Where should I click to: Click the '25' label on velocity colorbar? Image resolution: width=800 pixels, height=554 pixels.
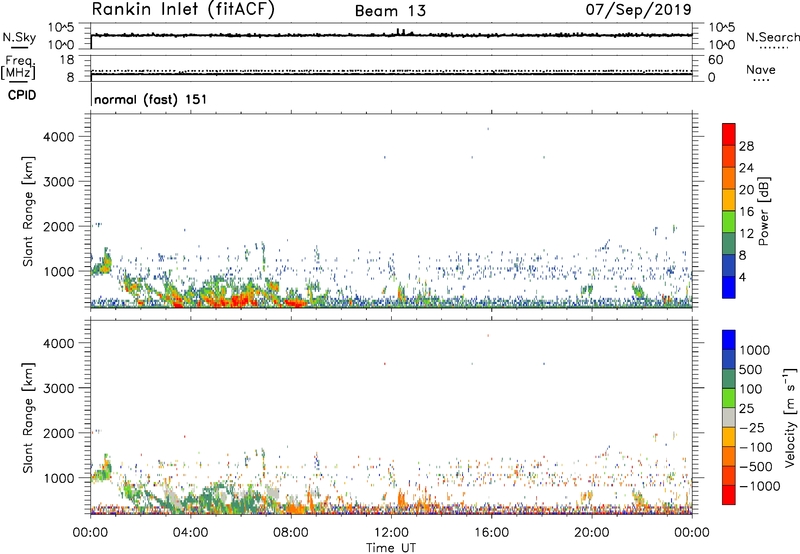[x=746, y=409]
